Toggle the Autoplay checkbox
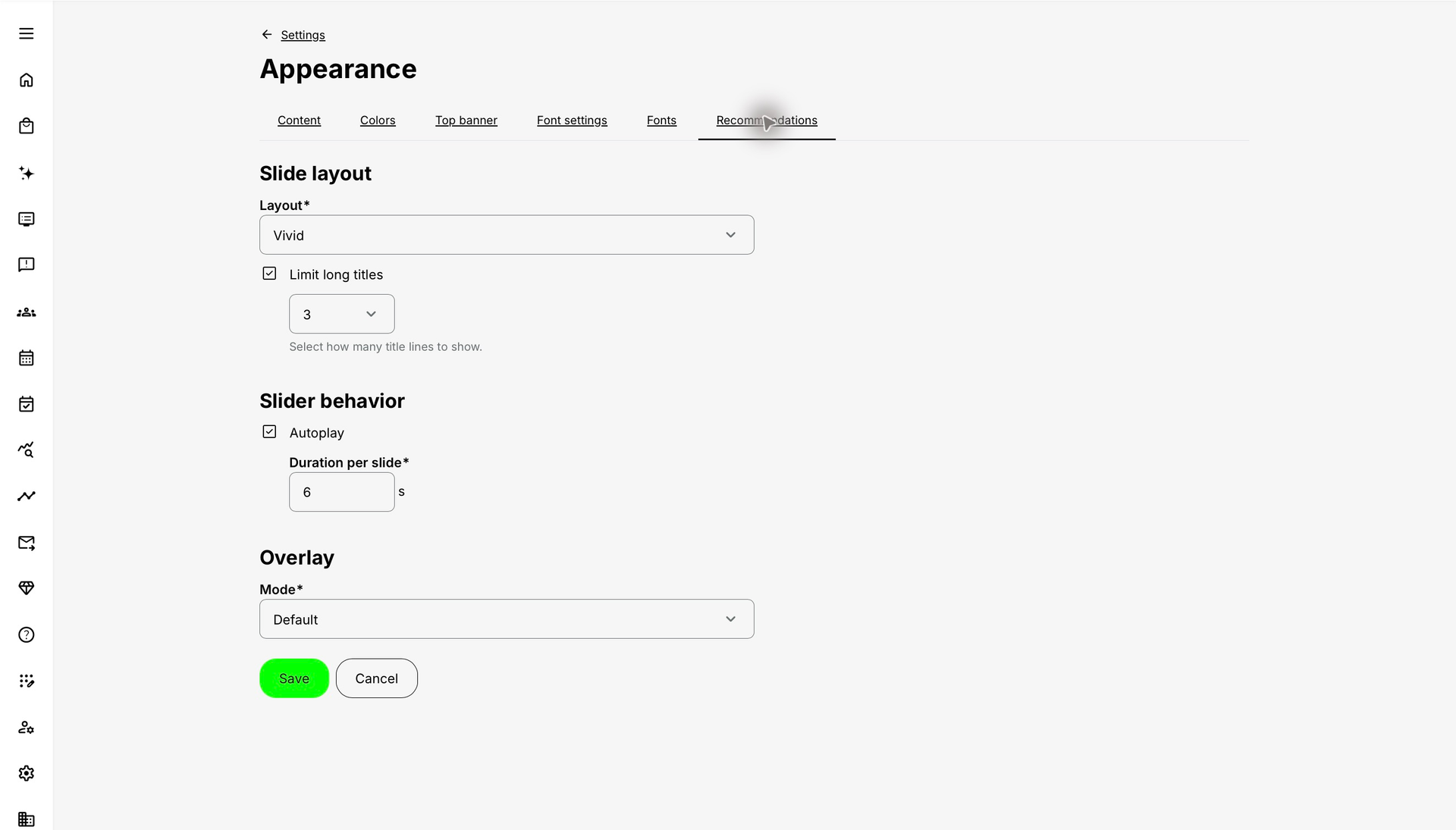This screenshot has width=1456, height=830. [269, 432]
